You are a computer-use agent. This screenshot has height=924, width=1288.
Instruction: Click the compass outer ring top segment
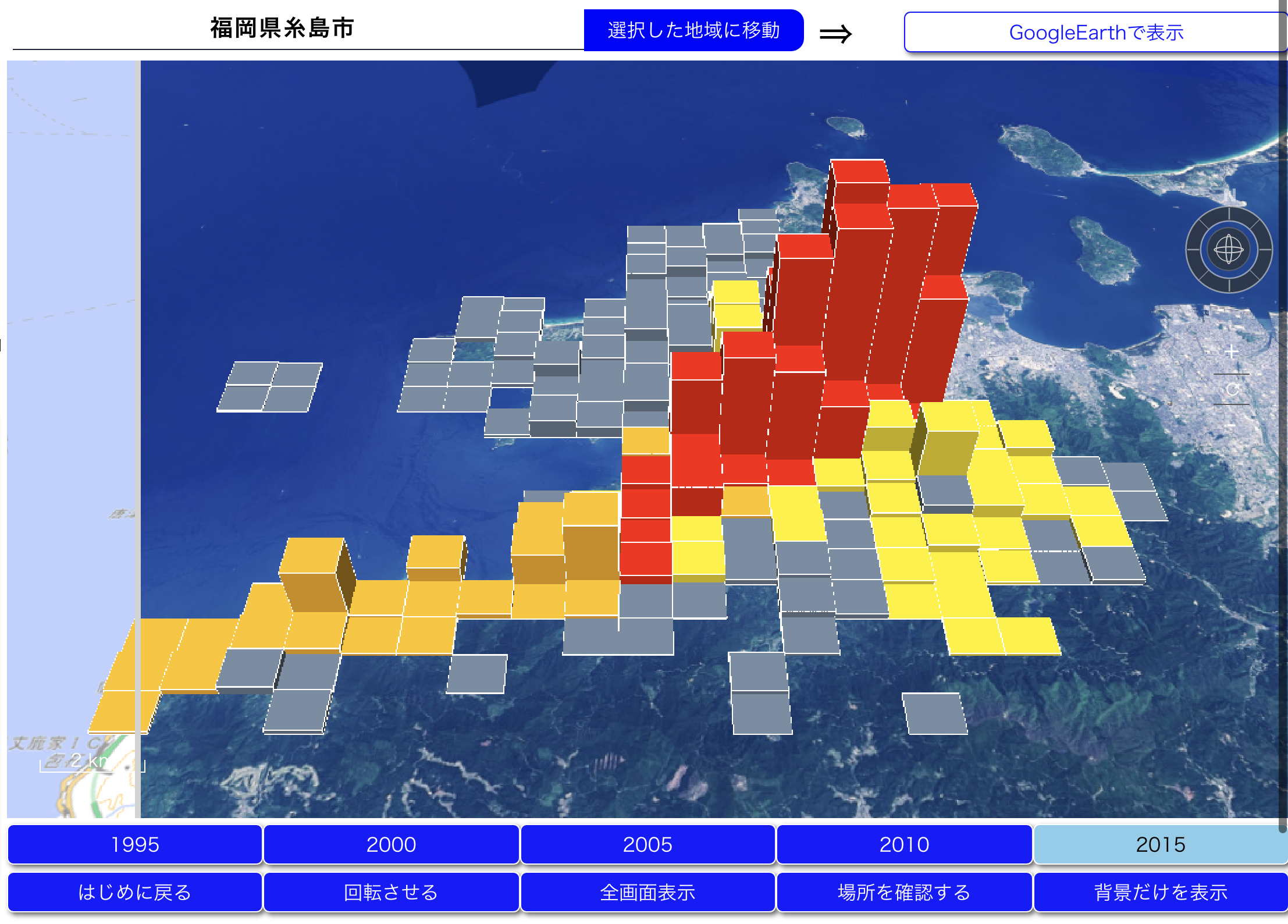coord(1229,215)
